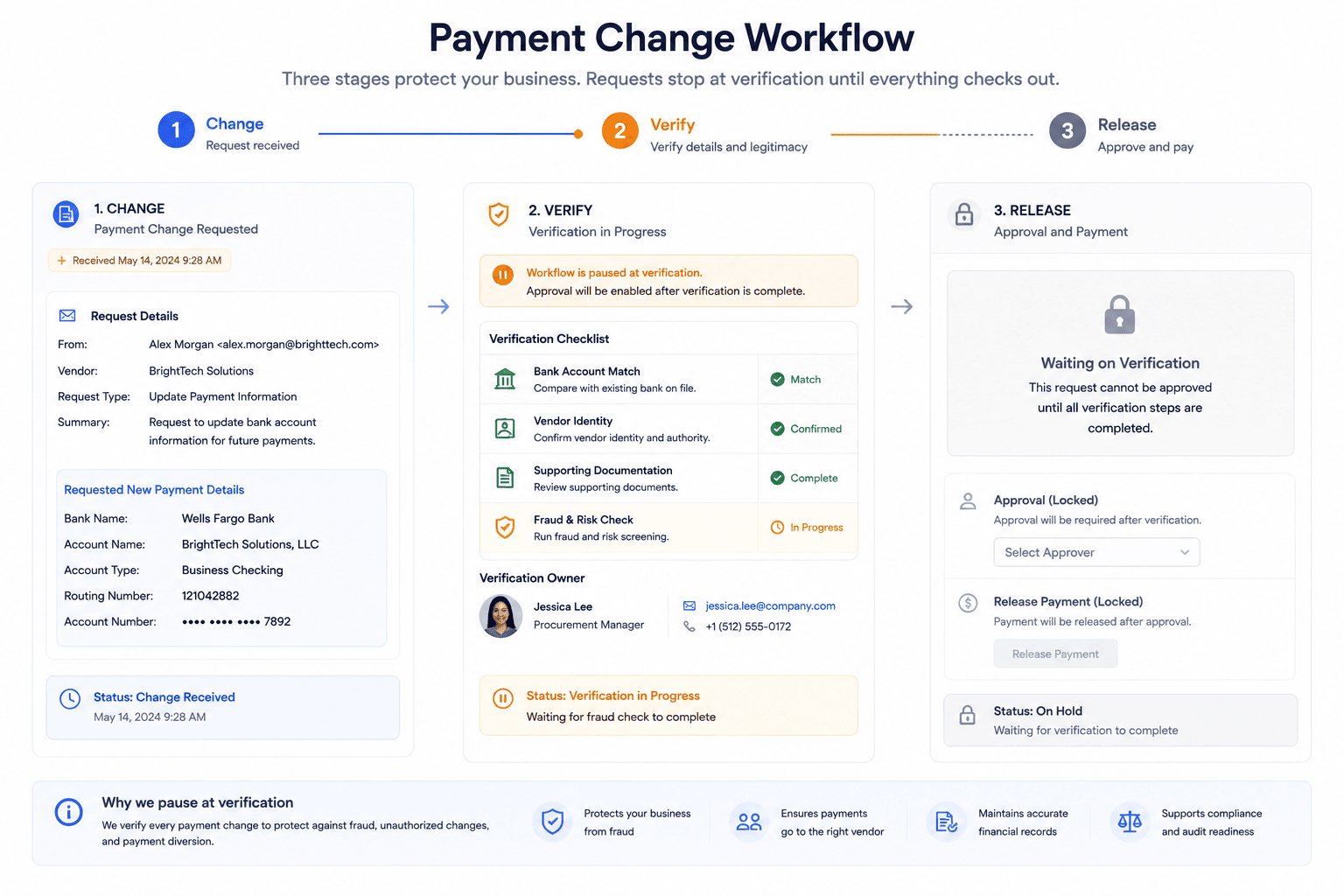This screenshot has height=896, width=1344.
Task: Open the Select Approver dropdown
Action: pos(1096,552)
